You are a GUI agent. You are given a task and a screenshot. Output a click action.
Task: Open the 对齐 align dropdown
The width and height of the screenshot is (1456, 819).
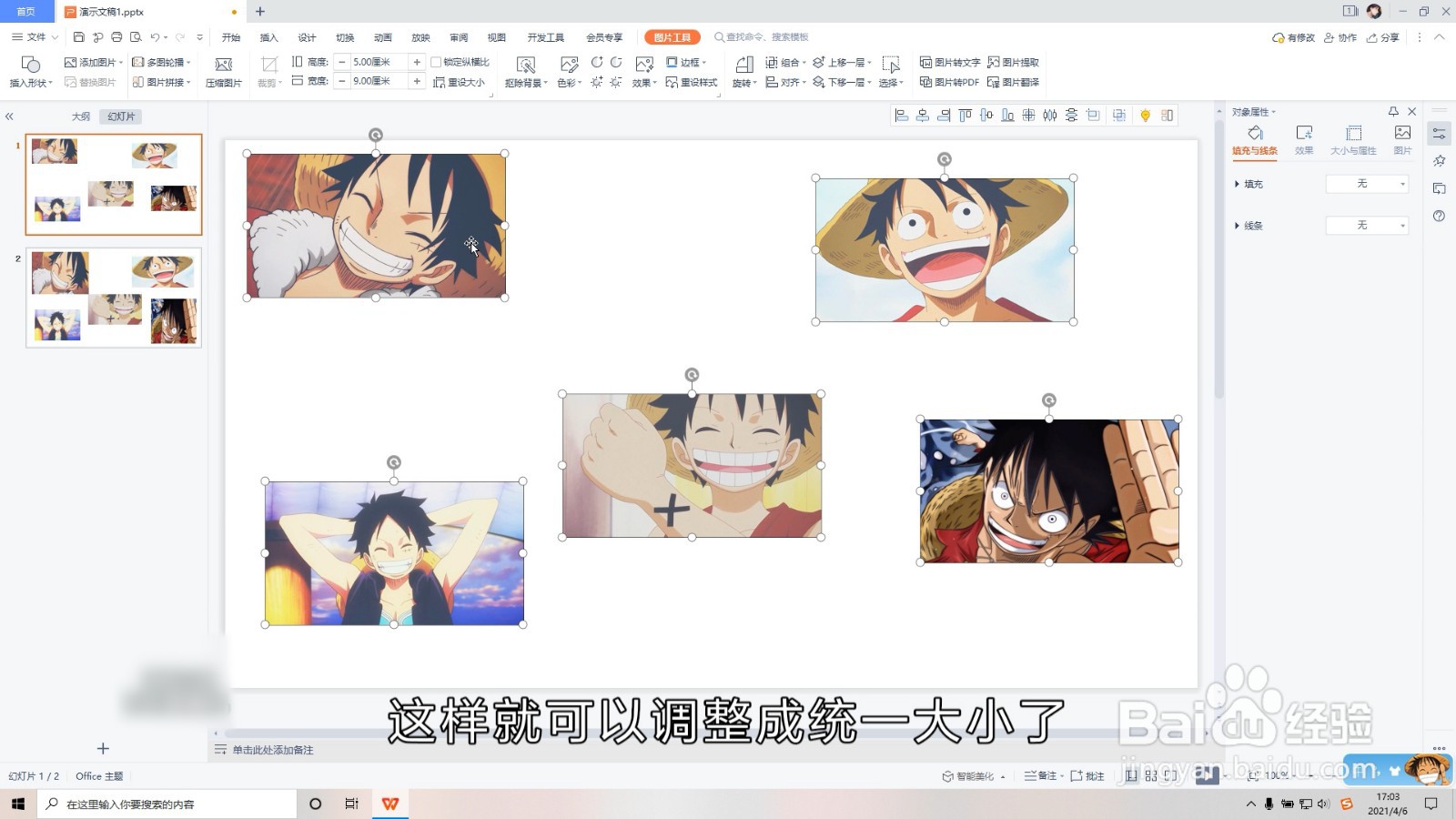coord(786,82)
